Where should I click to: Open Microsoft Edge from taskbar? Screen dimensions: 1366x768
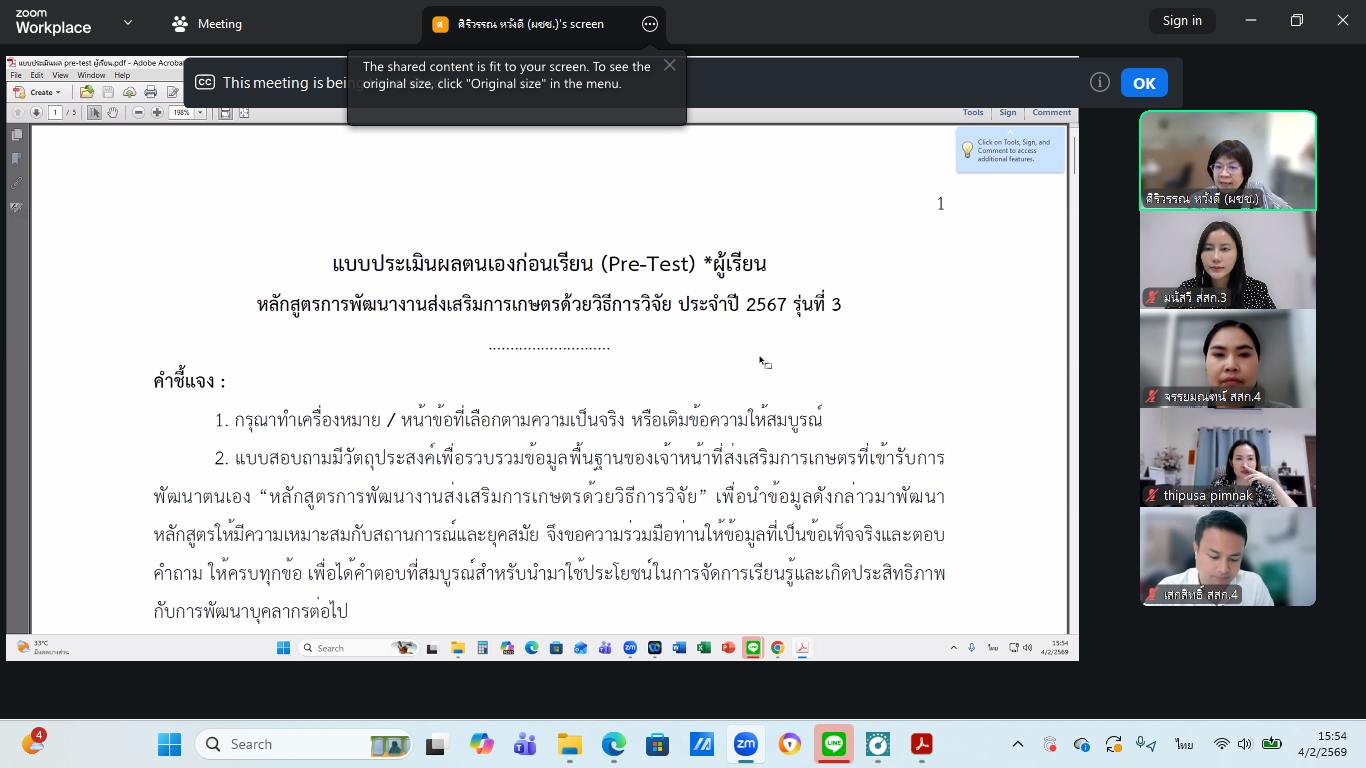pos(613,744)
